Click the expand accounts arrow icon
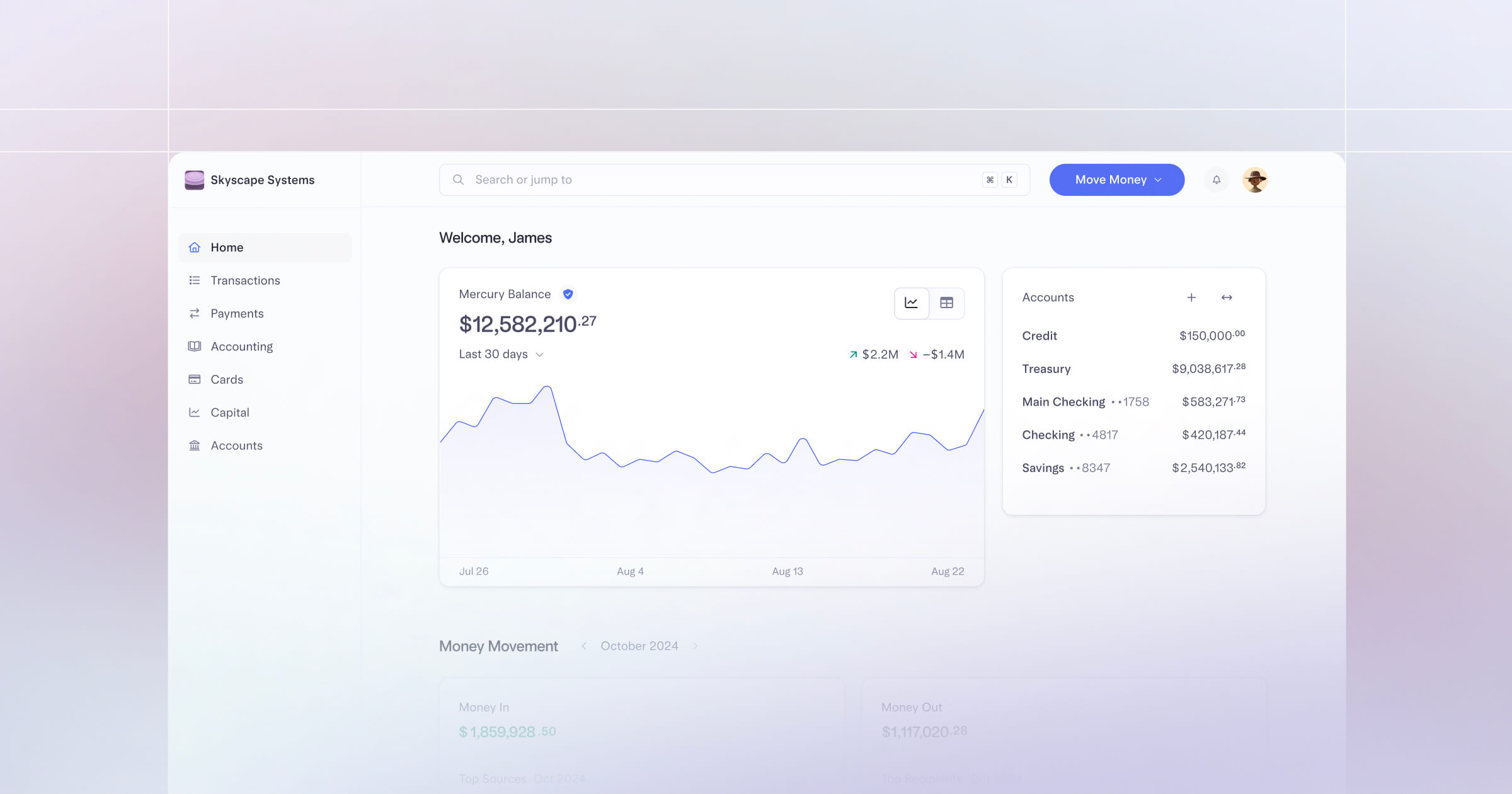The image size is (1512, 794). [x=1227, y=297]
